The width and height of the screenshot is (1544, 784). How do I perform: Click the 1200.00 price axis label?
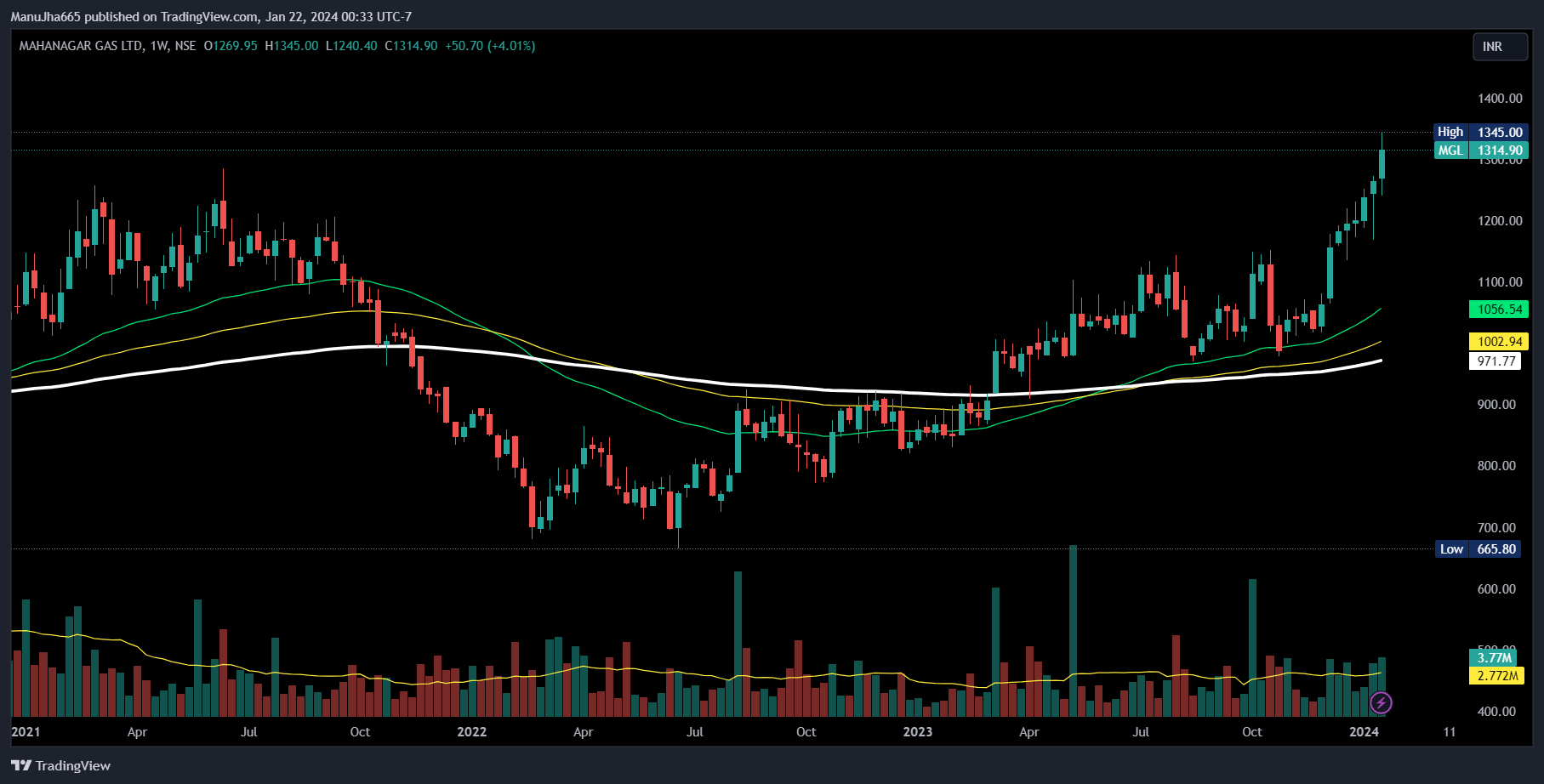point(1500,221)
